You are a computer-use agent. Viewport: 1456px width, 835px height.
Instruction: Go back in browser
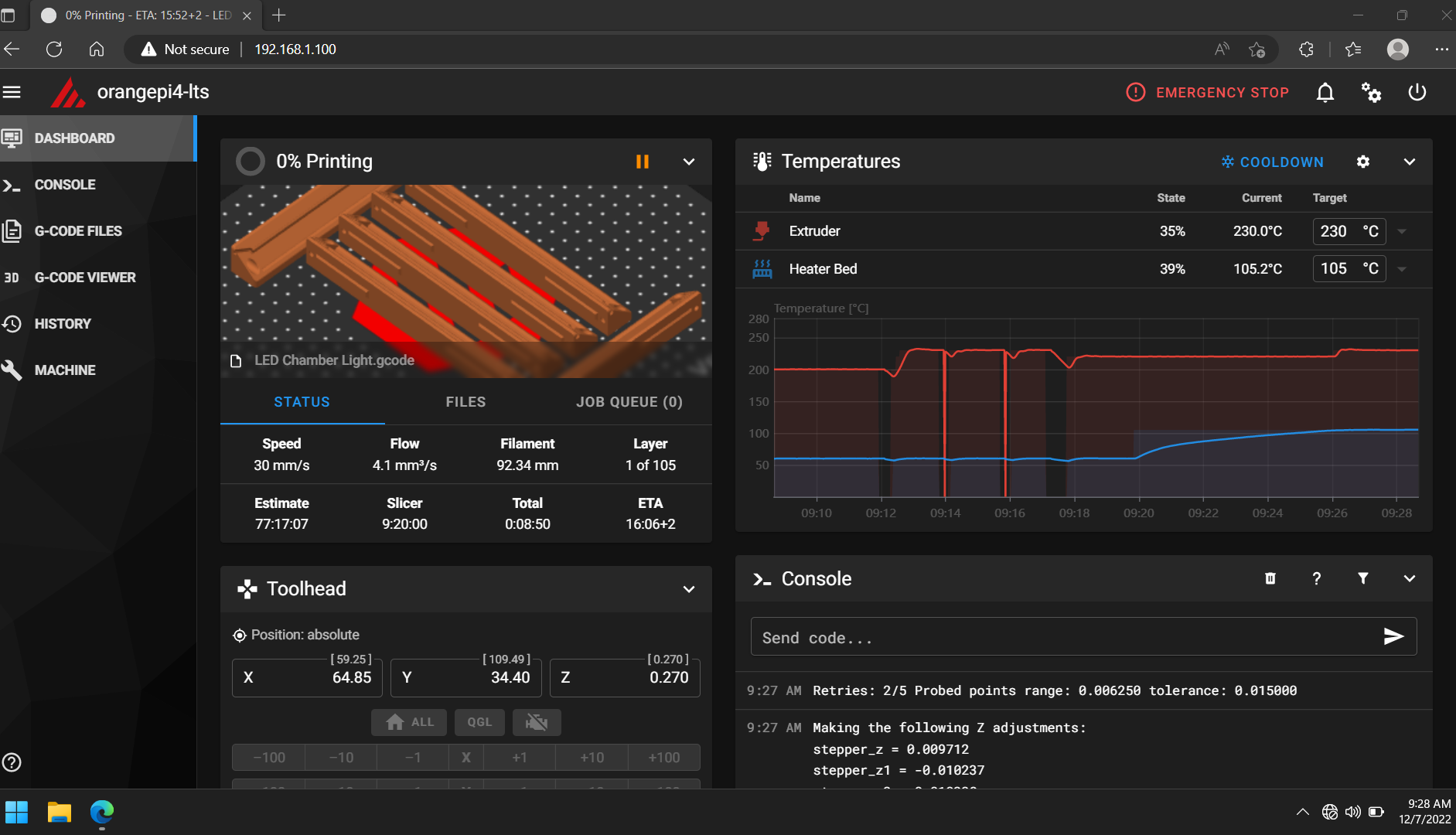coord(12,49)
